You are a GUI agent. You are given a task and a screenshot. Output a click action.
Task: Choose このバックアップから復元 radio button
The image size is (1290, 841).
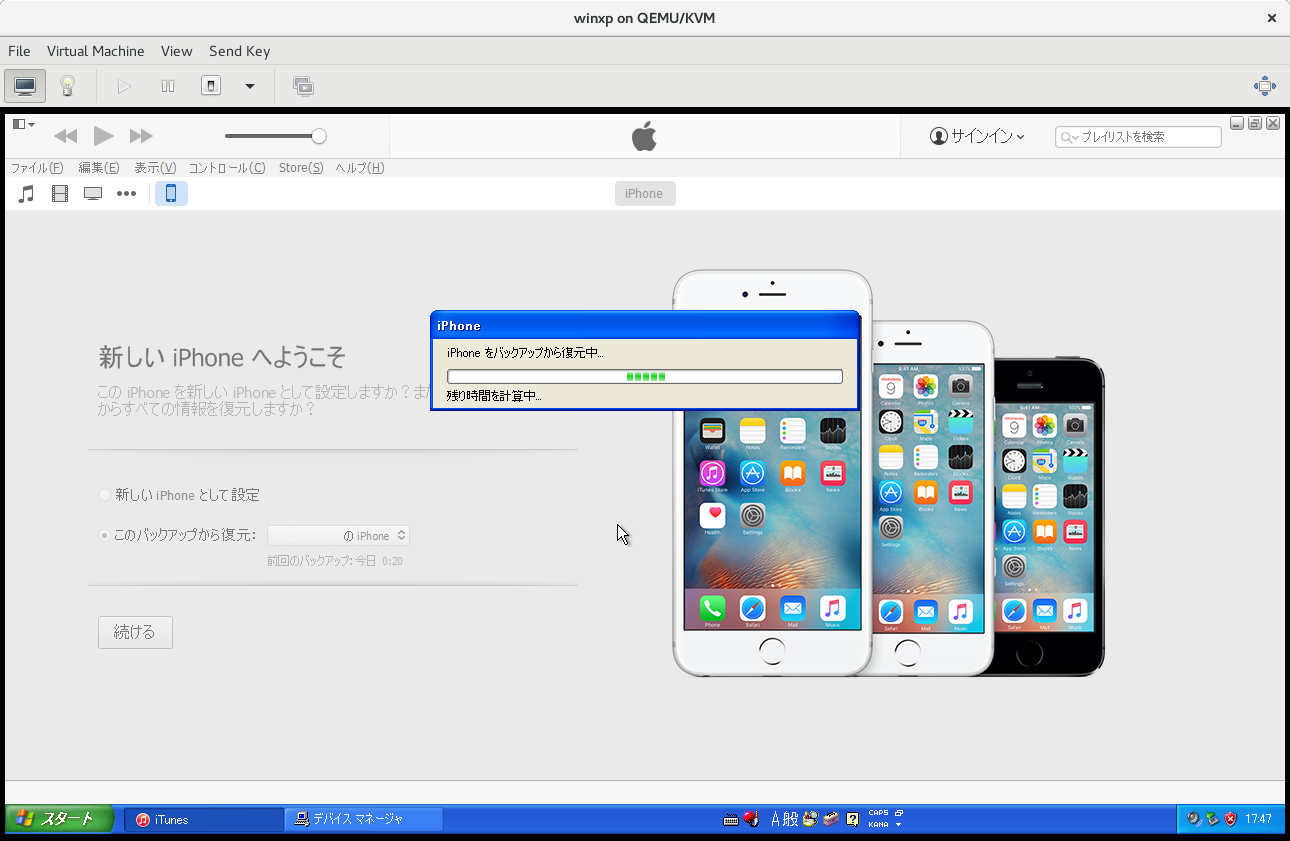(x=105, y=535)
